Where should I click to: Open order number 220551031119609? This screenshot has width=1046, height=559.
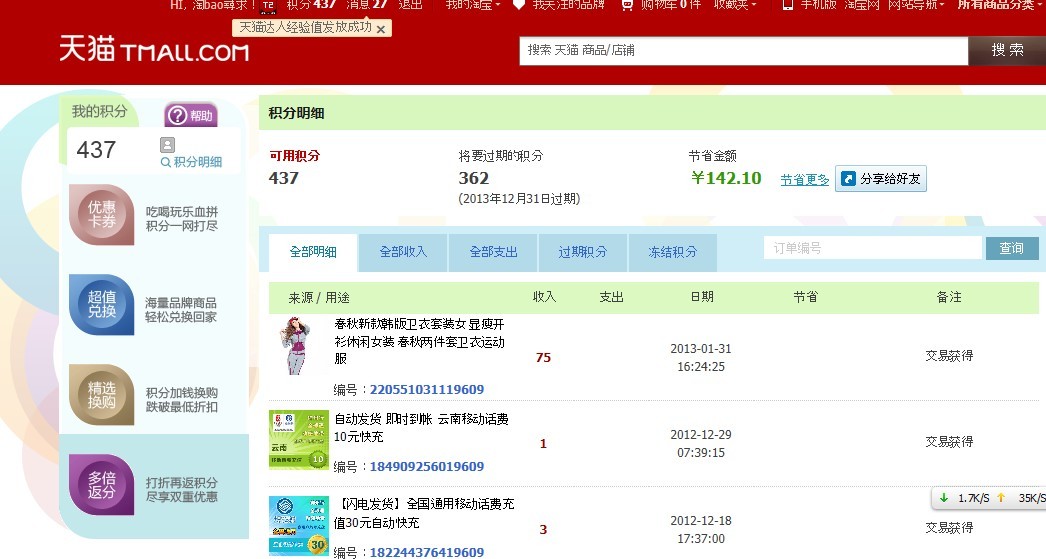[427, 390]
